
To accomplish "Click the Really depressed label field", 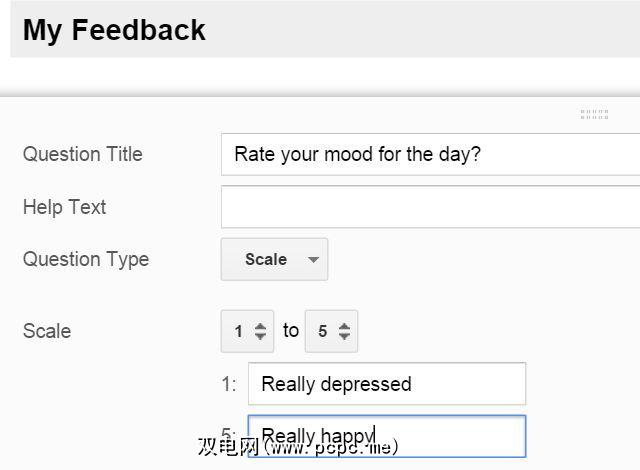I will coord(387,384).
